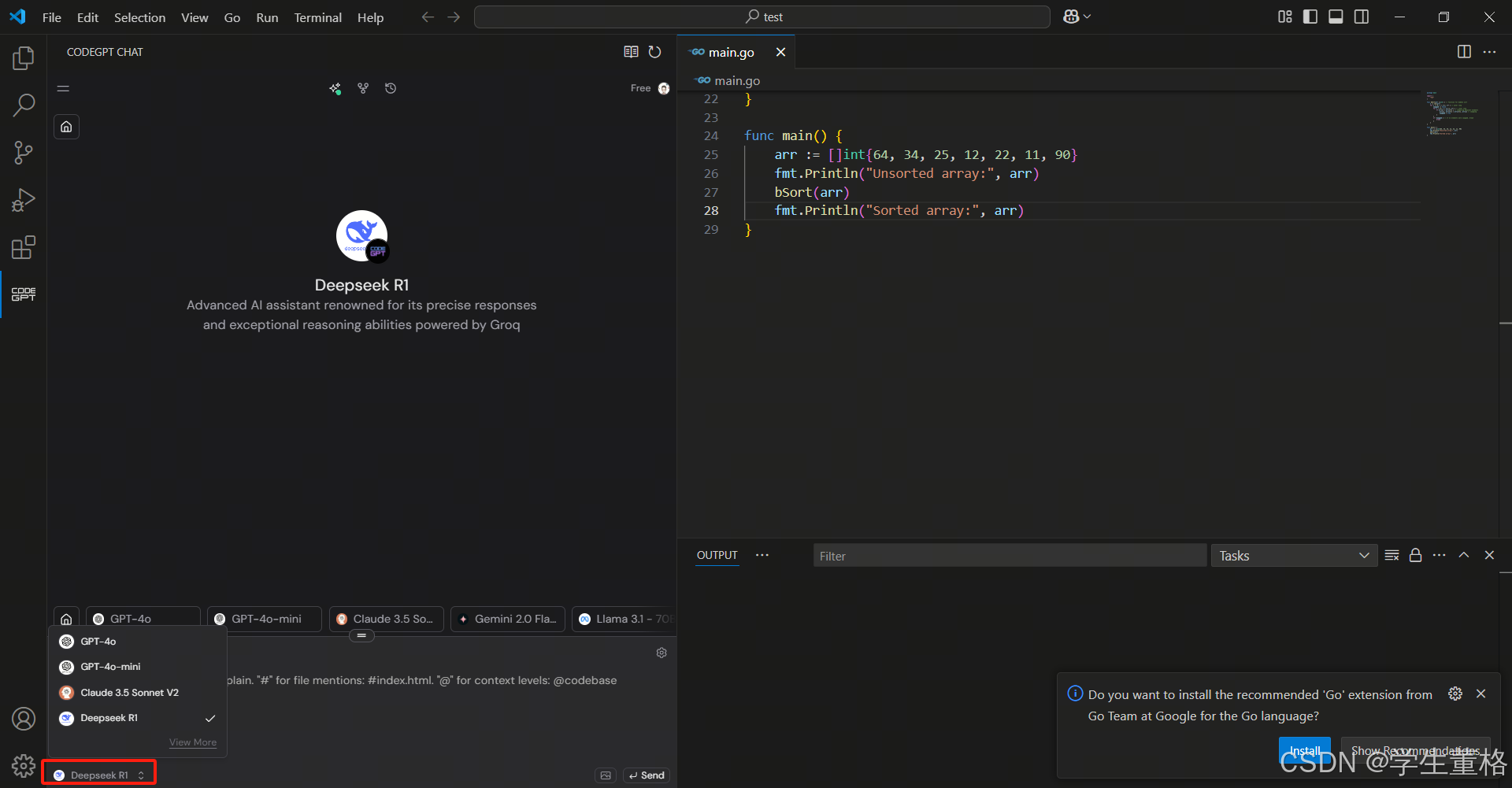Install the recommended Go extension
Screen dimensions: 1512x788
coord(1304,751)
